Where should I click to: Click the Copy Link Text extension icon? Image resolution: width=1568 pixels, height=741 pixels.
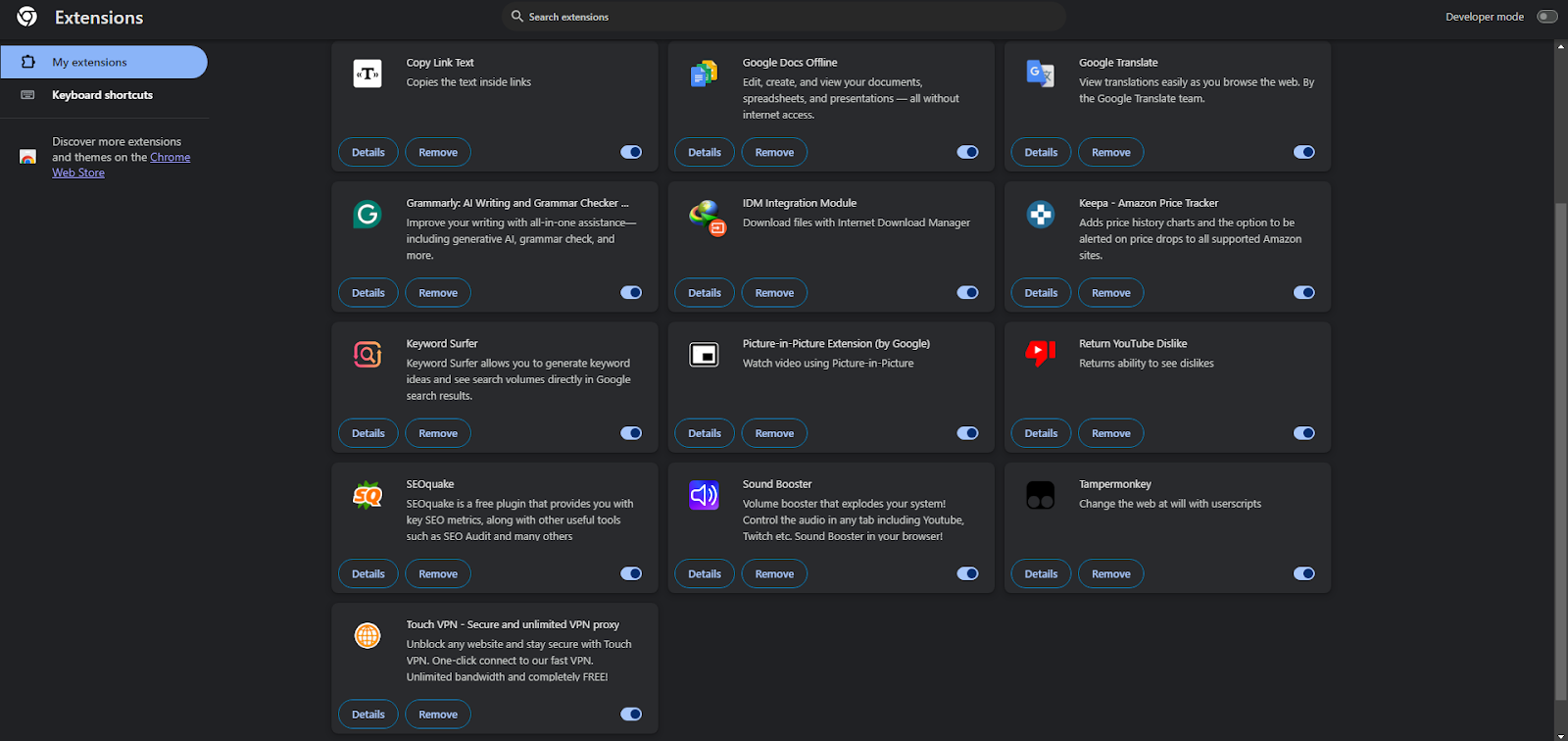(367, 73)
